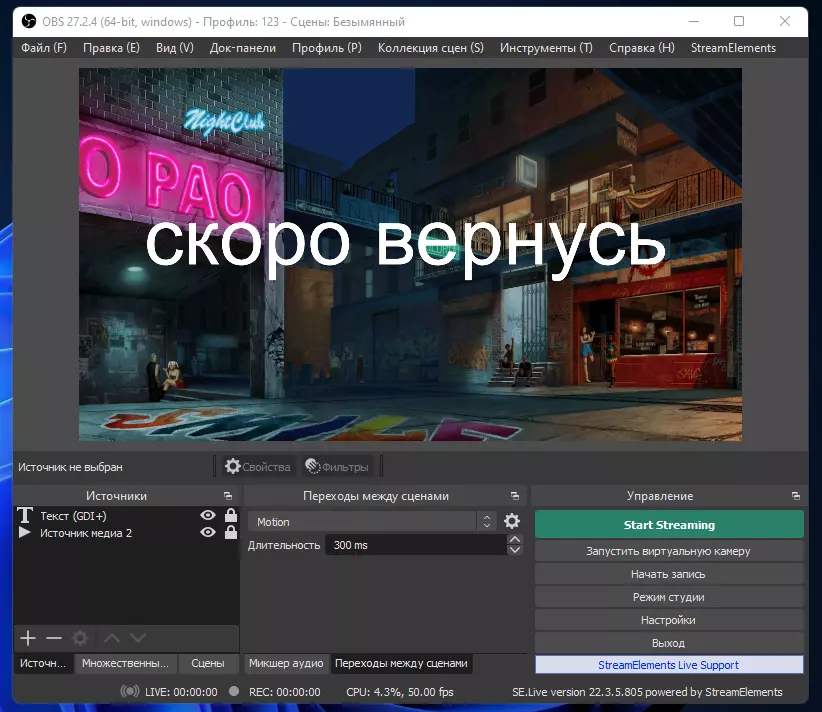Click the Начать запись button
The image size is (822, 712).
click(669, 574)
